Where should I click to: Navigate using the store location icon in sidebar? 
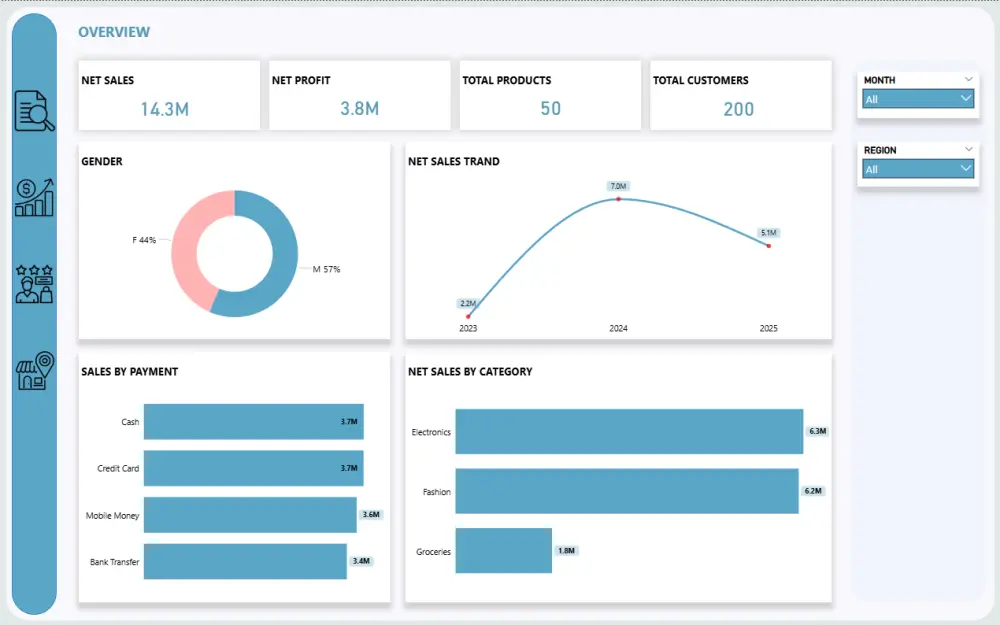pyautogui.click(x=34, y=369)
